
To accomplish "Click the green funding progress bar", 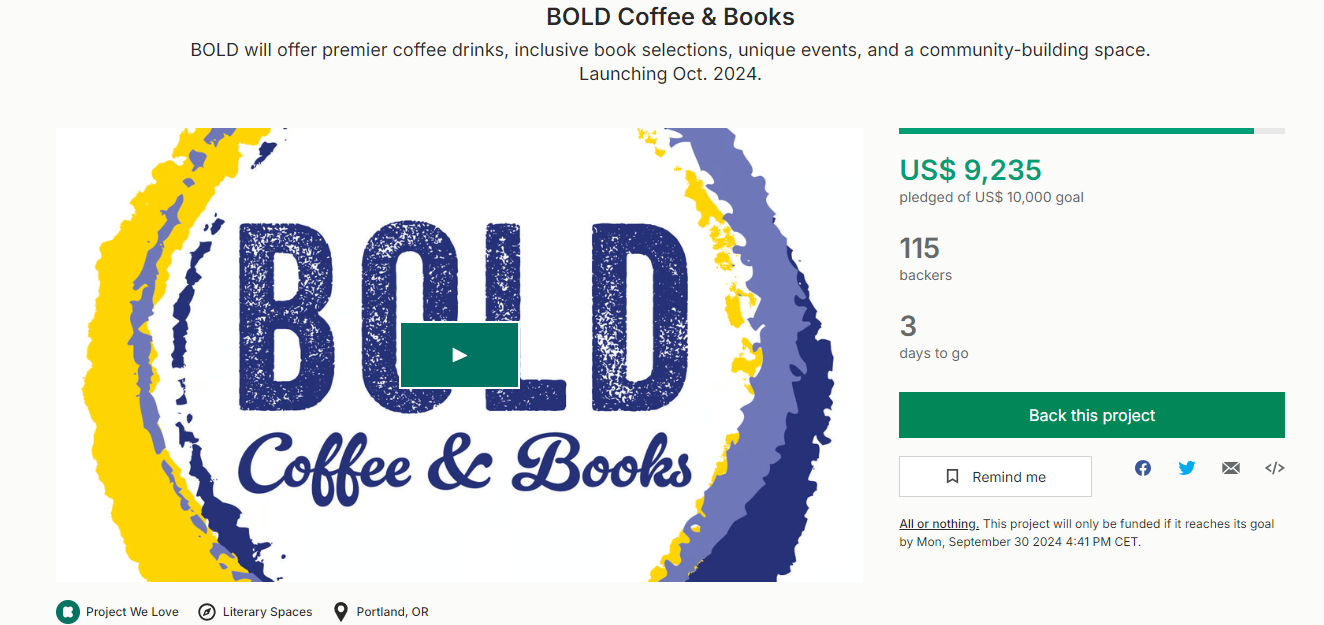I will (x=1076, y=131).
